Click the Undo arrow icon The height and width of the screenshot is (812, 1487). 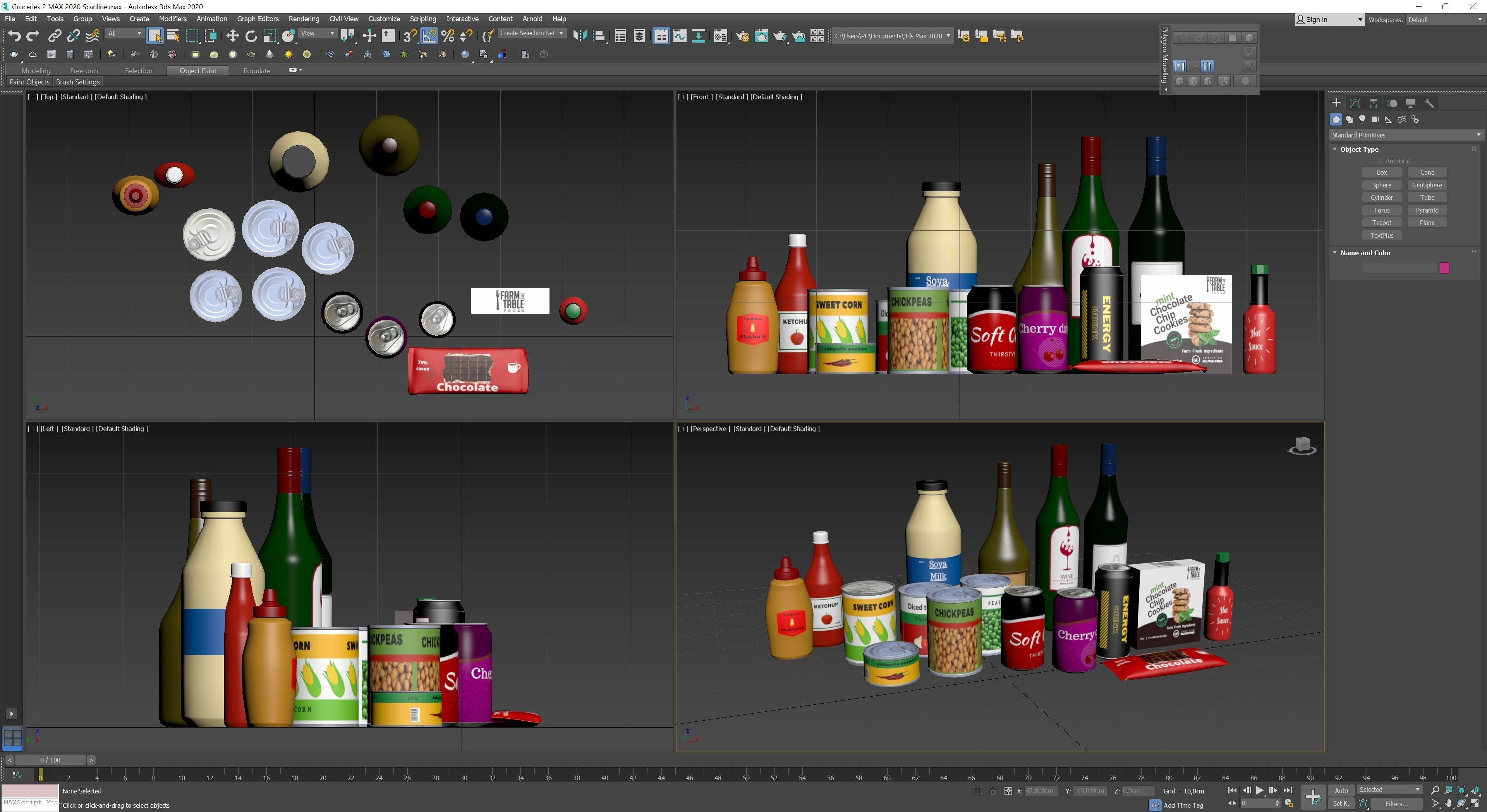(x=14, y=36)
